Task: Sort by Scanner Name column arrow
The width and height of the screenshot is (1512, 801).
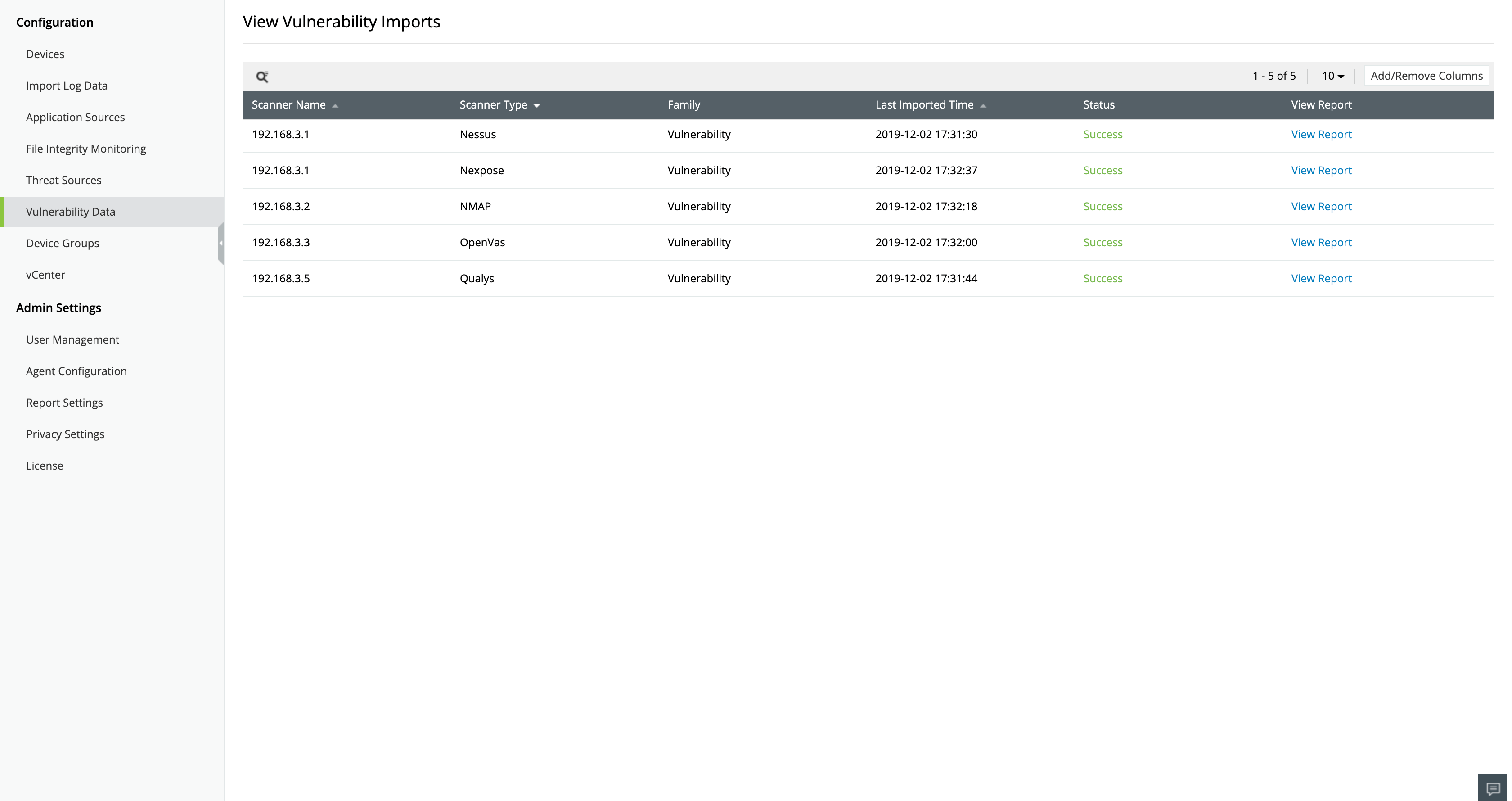Action: pyautogui.click(x=335, y=106)
